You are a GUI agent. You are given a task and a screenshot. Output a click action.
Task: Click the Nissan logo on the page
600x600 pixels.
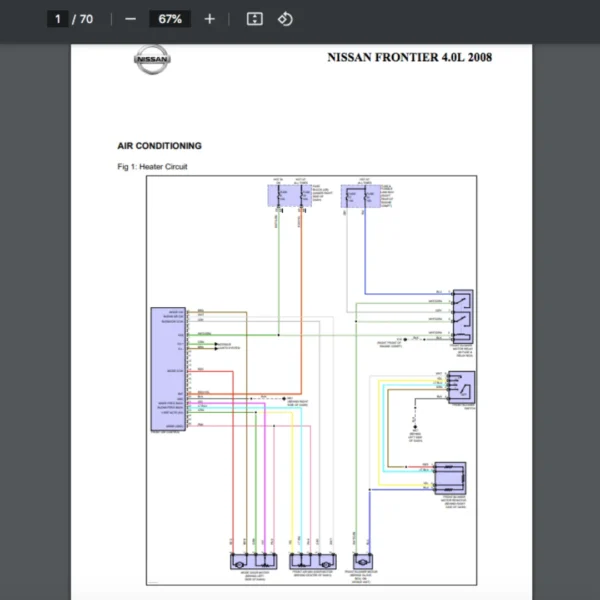click(x=152, y=59)
